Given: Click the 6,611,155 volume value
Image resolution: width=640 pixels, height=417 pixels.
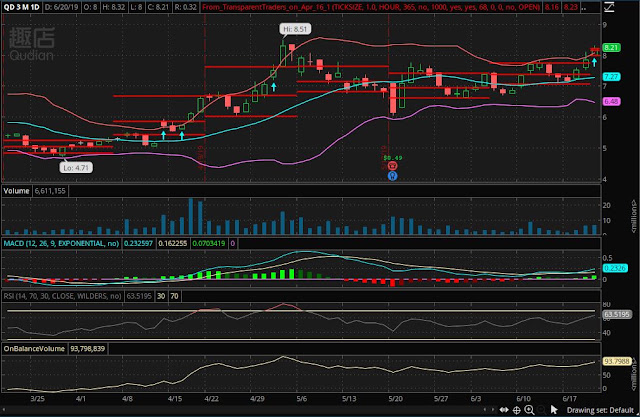Looking at the screenshot, I should 50,191.
